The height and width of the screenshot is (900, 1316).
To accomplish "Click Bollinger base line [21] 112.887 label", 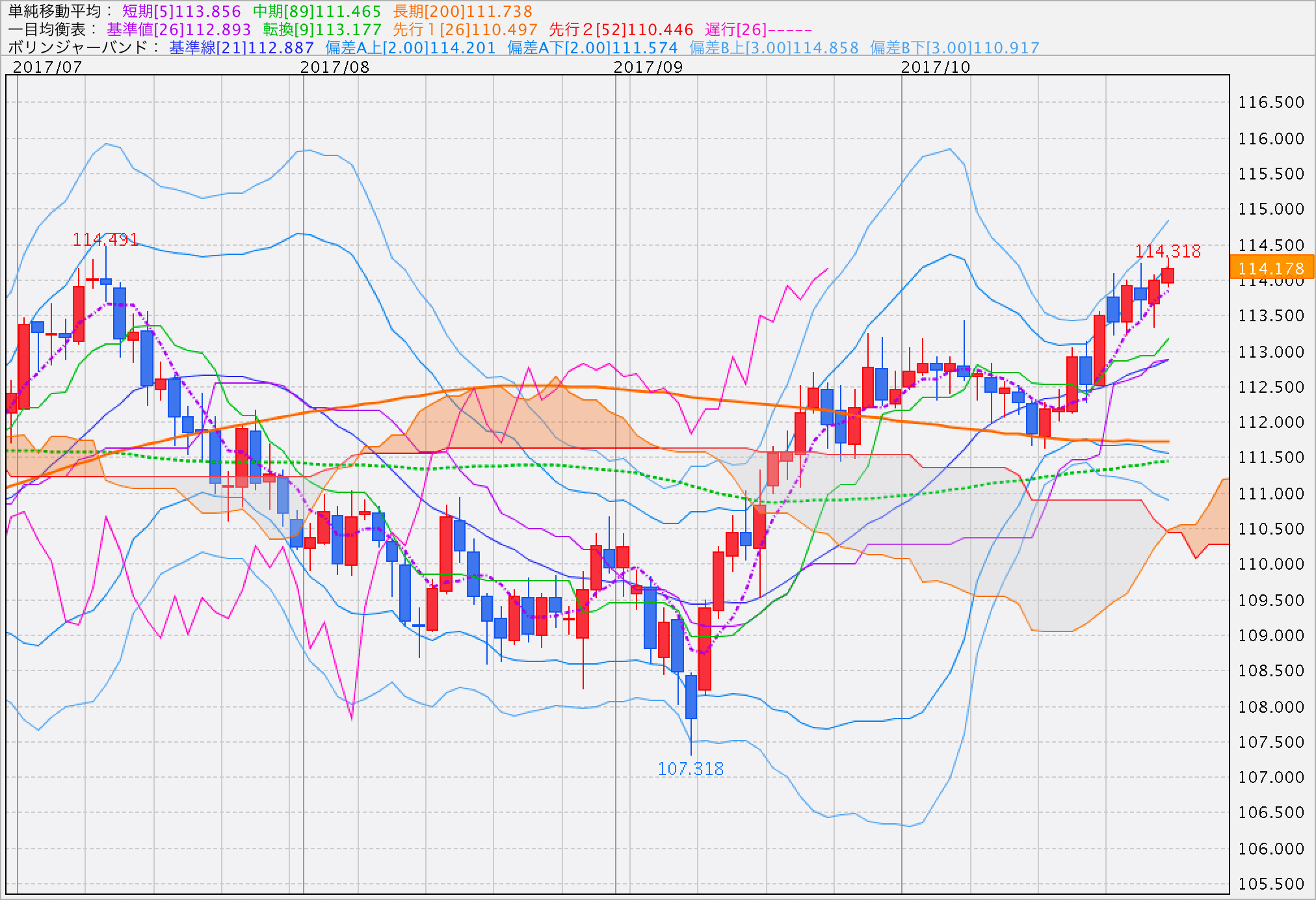I will coord(241,48).
